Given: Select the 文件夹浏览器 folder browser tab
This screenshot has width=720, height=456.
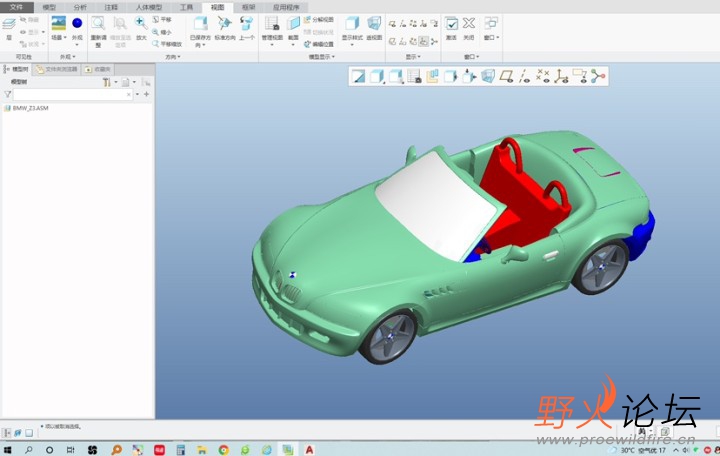Looking at the screenshot, I should pos(57,69).
